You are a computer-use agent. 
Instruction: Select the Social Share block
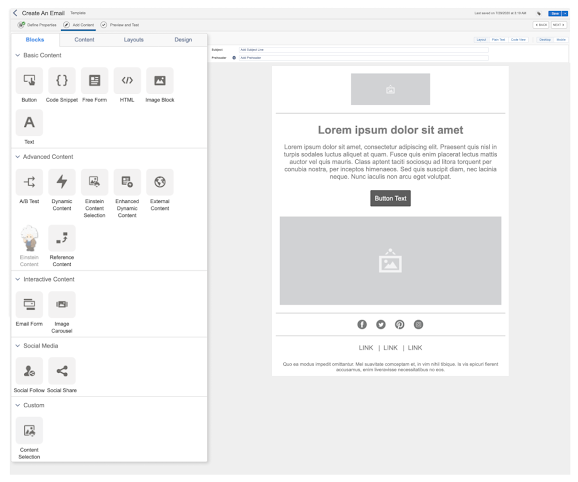pos(62,371)
